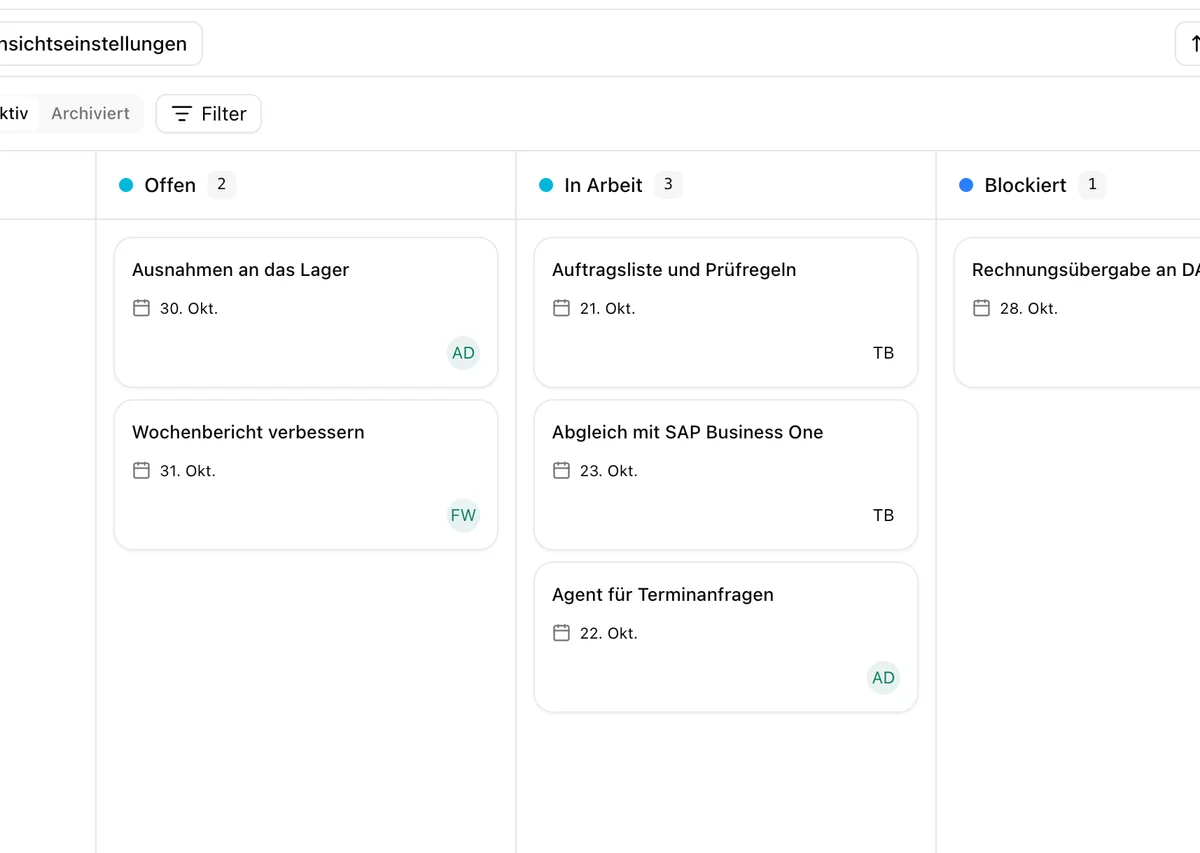The height and width of the screenshot is (853, 1200).
Task: Click the due date 30. Okt.
Action: 189,309
